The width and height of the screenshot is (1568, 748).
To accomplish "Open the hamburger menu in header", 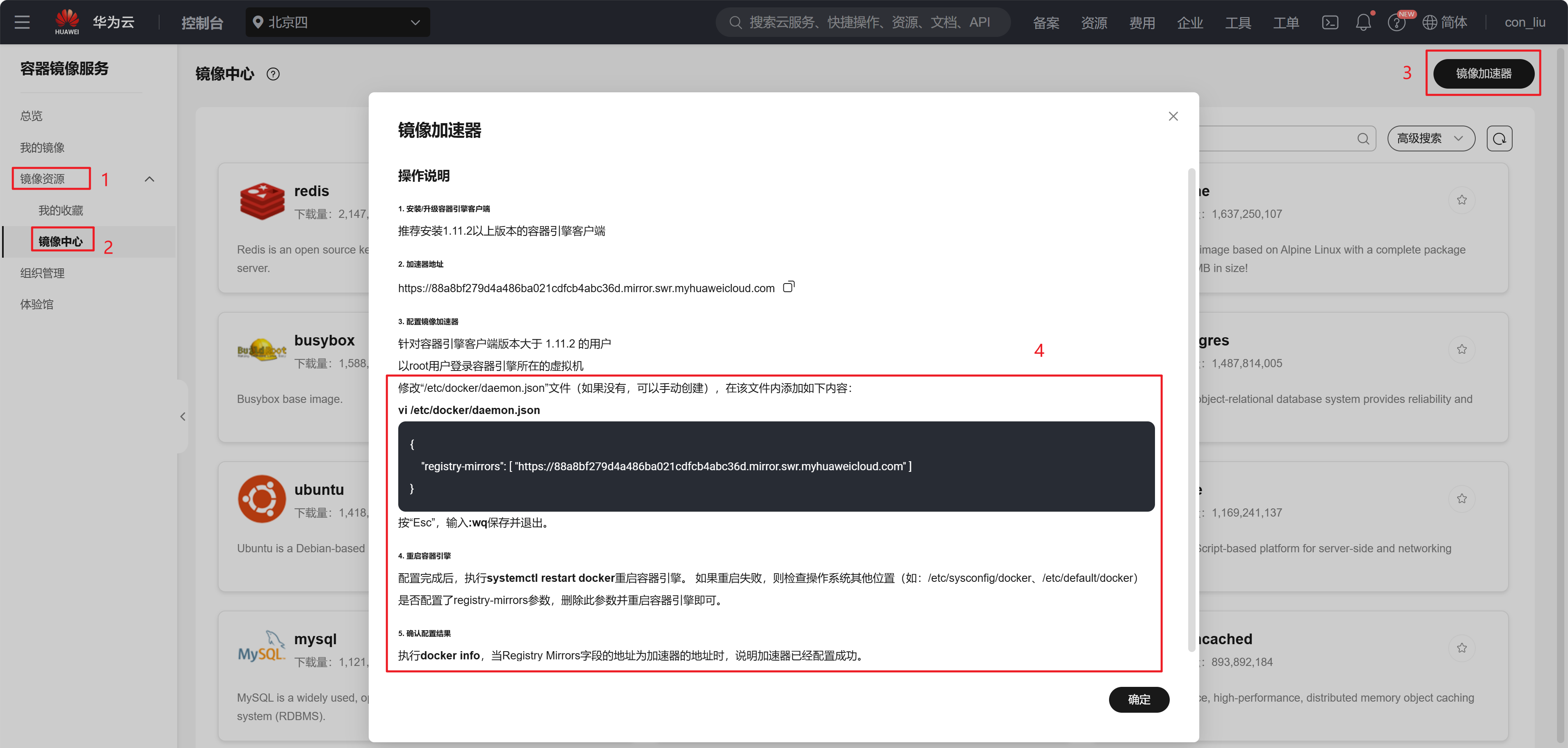I will pos(22,23).
